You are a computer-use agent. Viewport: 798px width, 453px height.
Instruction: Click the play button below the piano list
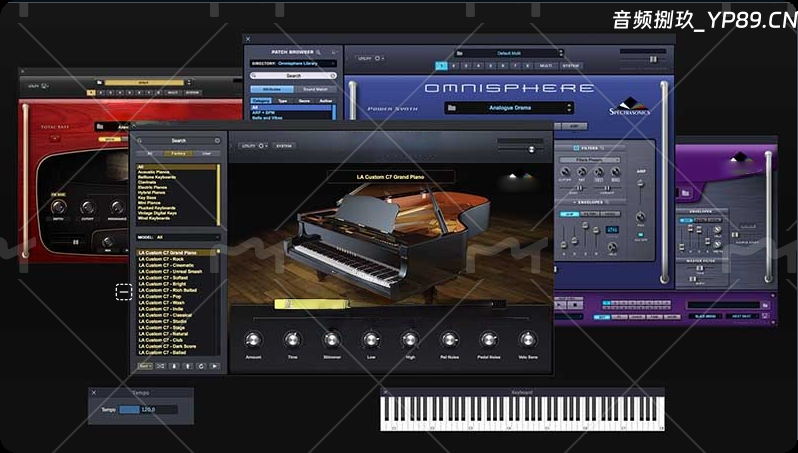[215, 366]
